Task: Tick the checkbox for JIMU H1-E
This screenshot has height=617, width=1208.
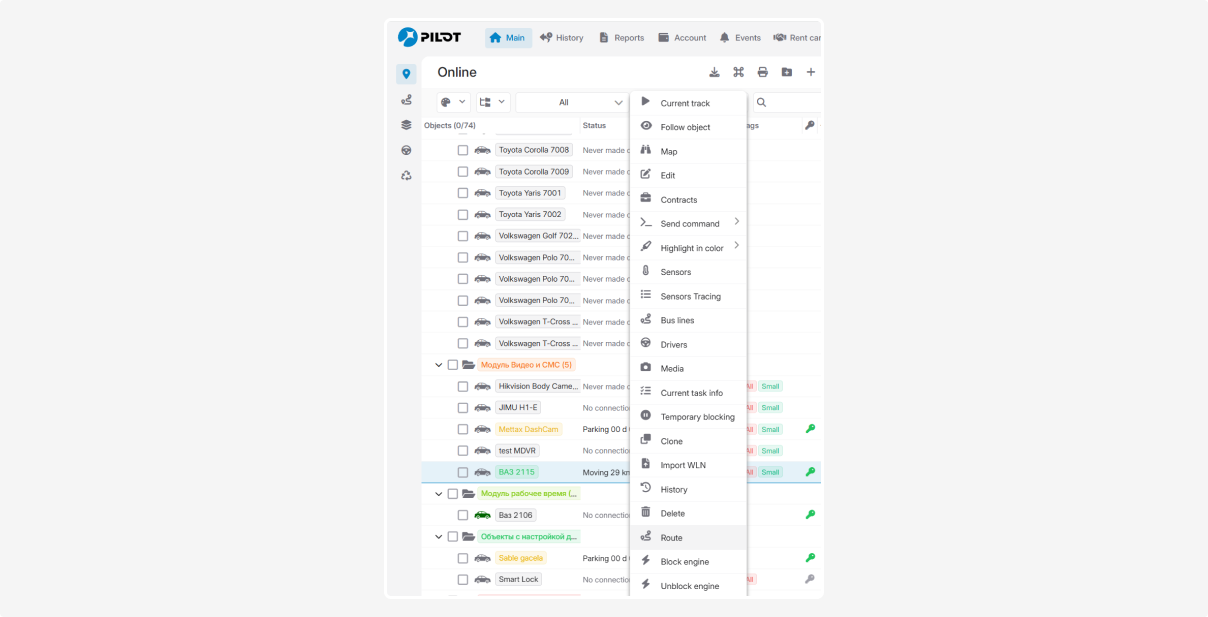Action: coord(463,408)
